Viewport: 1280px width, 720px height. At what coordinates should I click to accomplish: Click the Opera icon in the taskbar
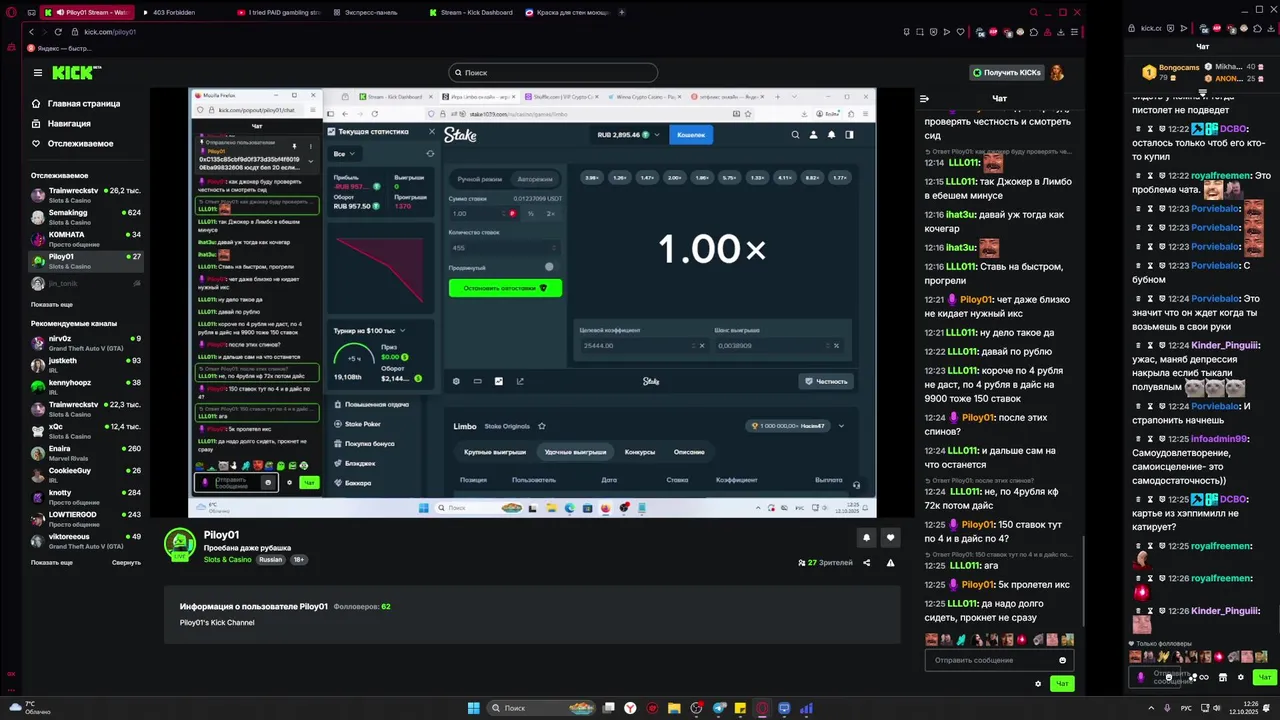762,708
